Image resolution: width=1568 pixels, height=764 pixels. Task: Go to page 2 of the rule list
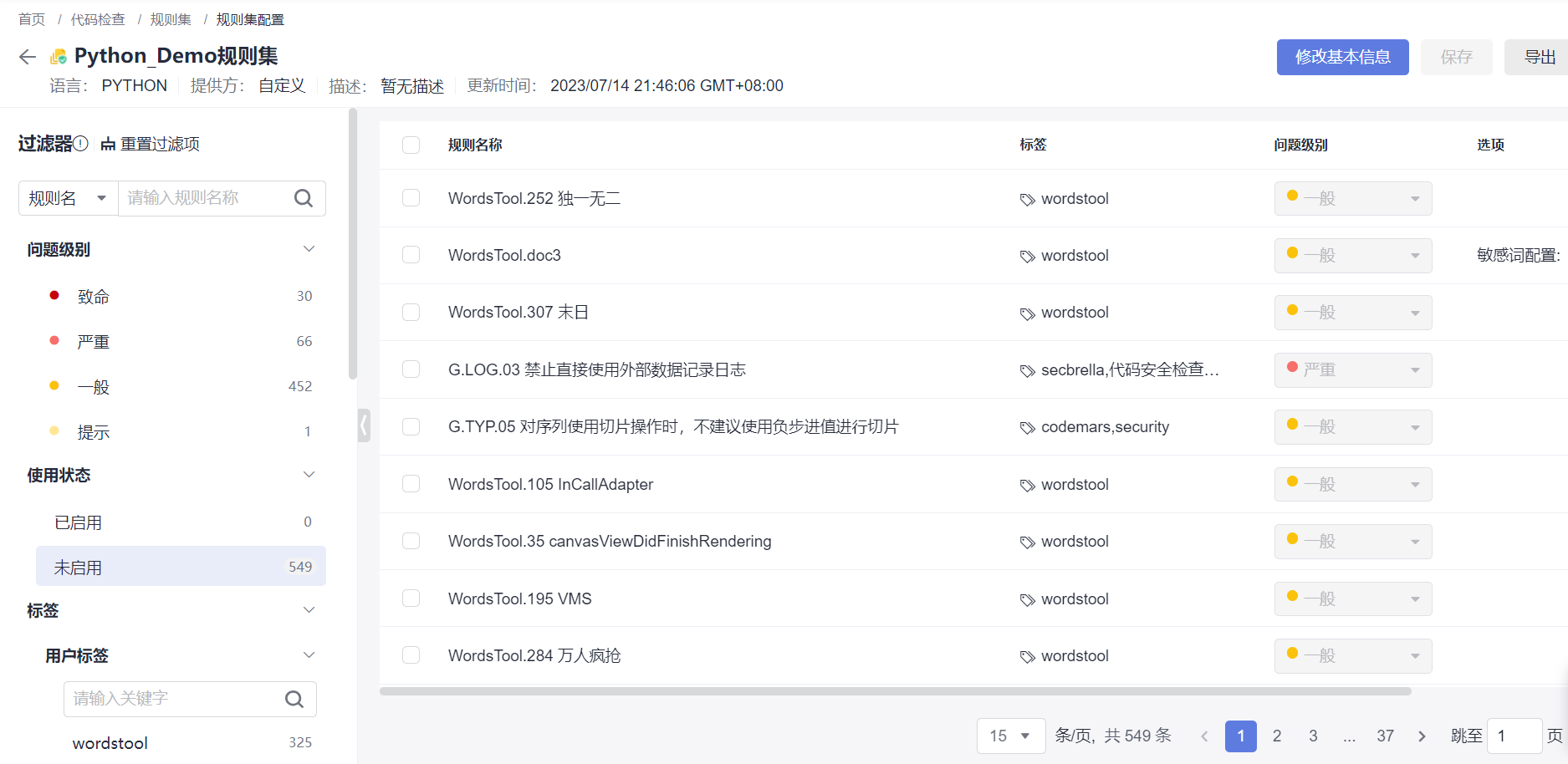(x=1277, y=736)
